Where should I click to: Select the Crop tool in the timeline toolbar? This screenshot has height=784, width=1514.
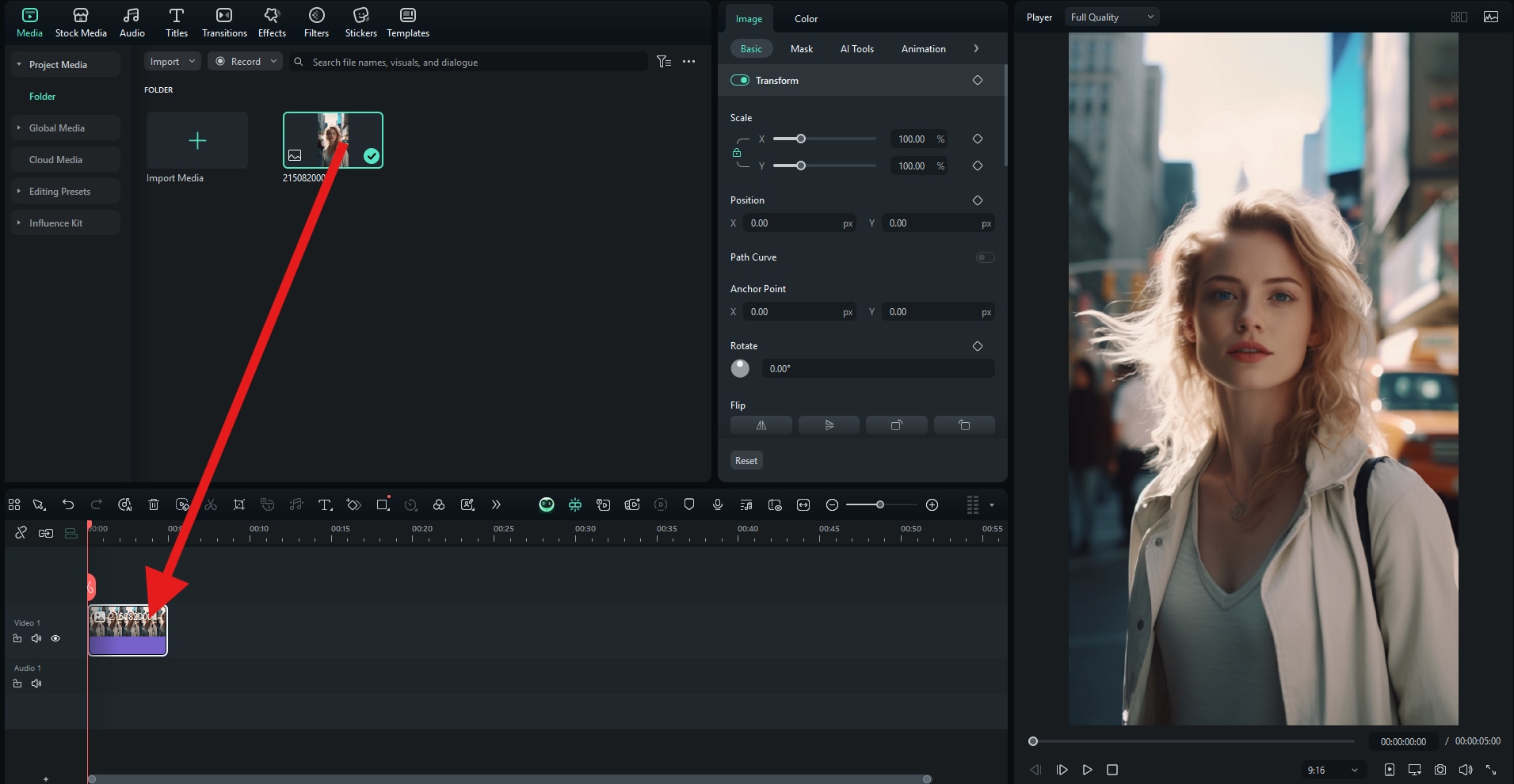(239, 504)
